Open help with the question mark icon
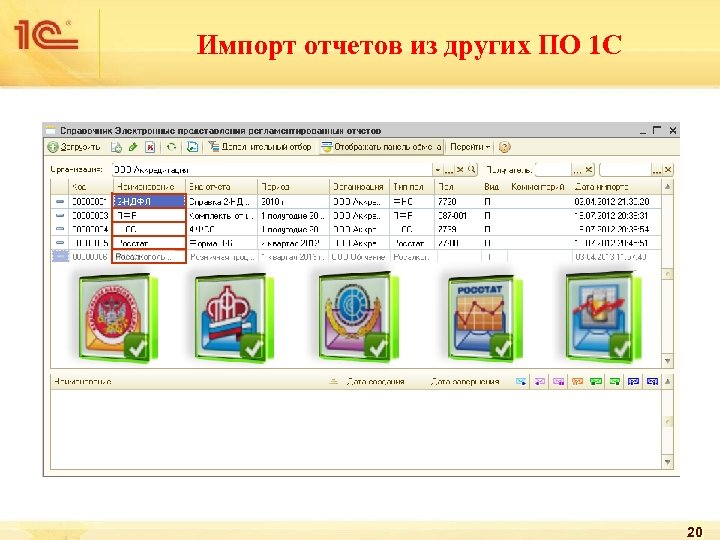 pyautogui.click(x=504, y=147)
